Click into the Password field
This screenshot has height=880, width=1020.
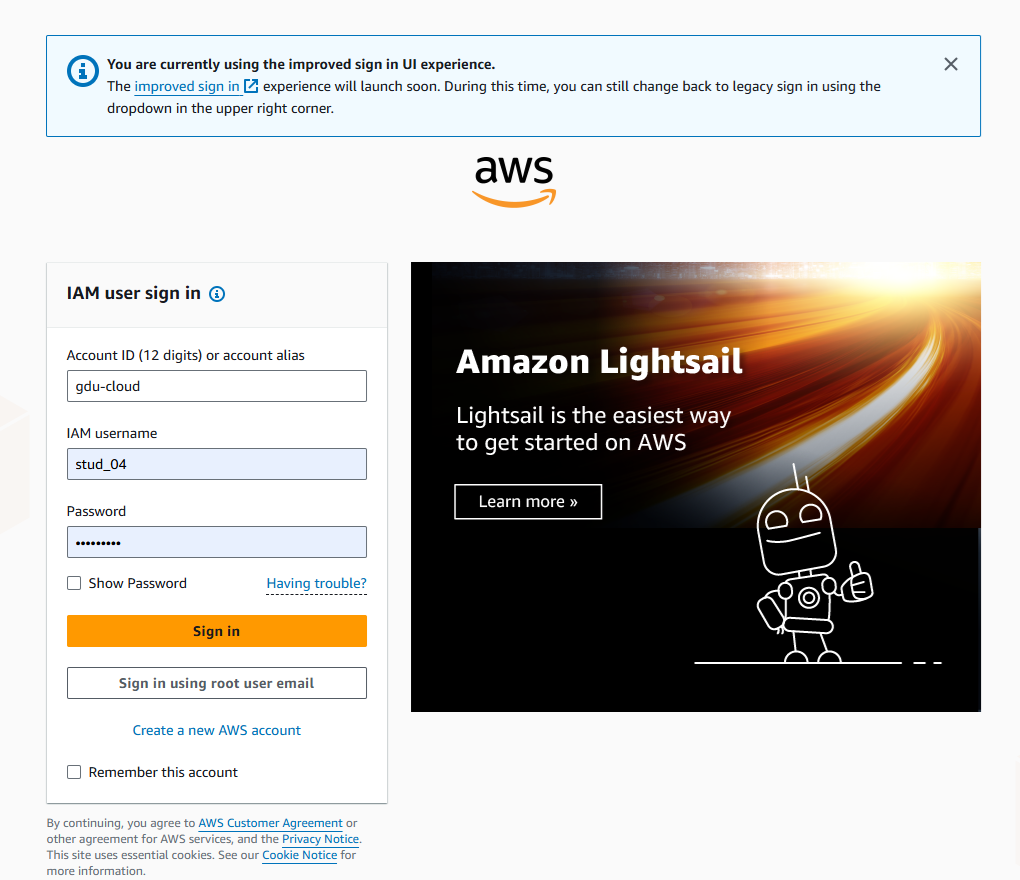point(217,542)
